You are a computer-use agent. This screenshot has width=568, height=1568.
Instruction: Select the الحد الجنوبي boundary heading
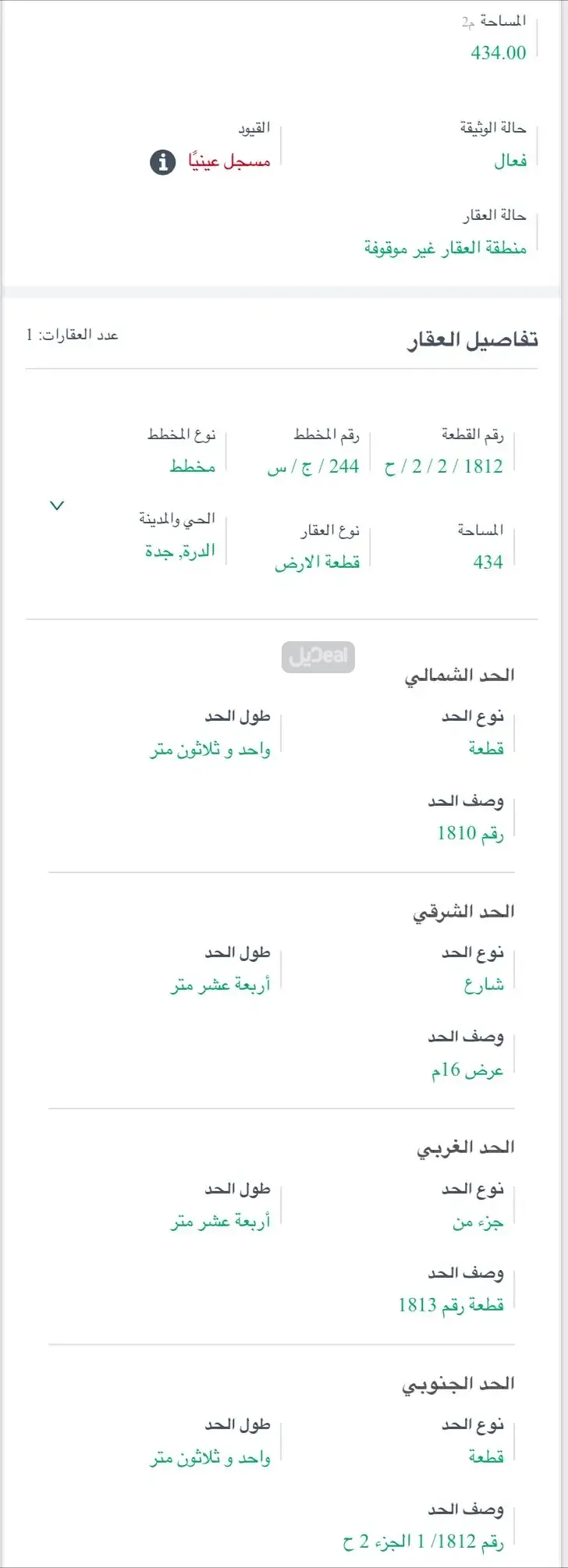pos(458,1384)
